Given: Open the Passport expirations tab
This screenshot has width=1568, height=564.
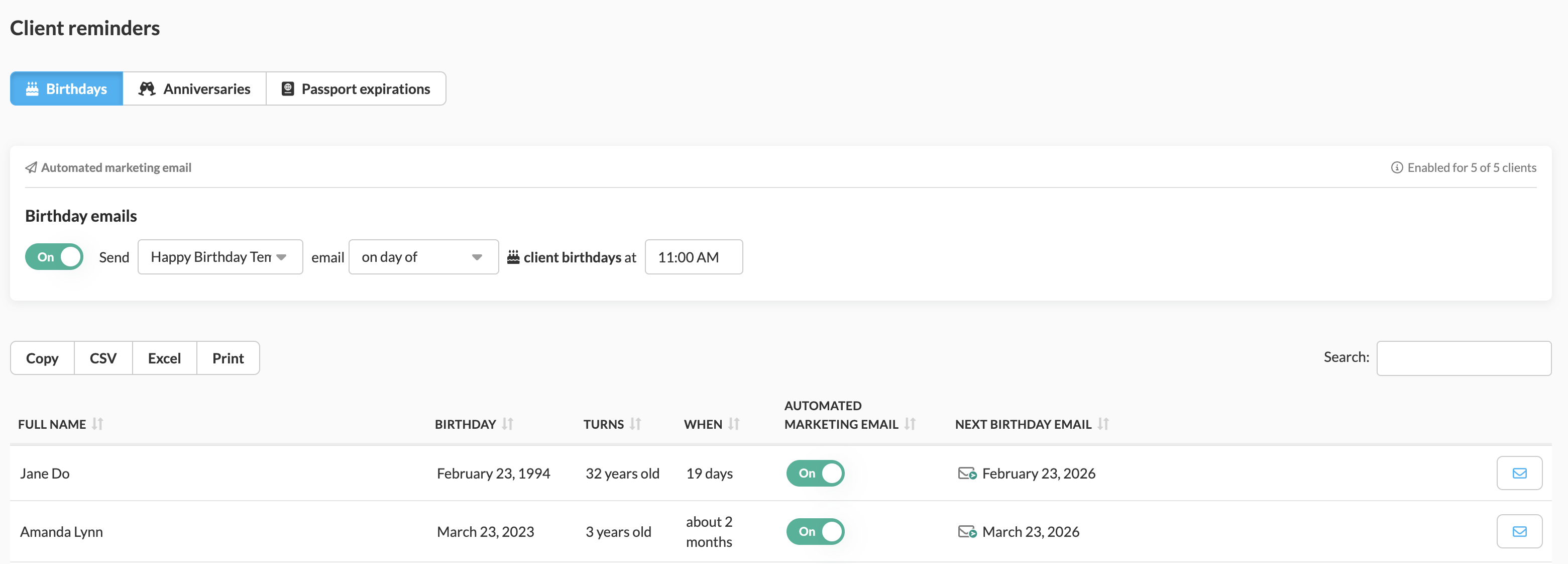Looking at the screenshot, I should [356, 89].
